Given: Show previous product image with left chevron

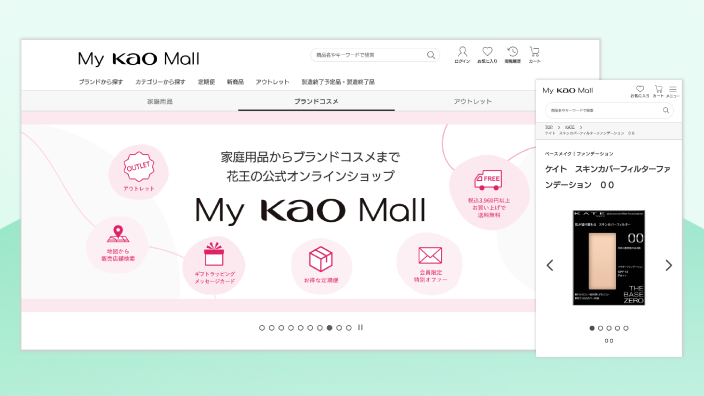Looking at the screenshot, I should tap(550, 265).
